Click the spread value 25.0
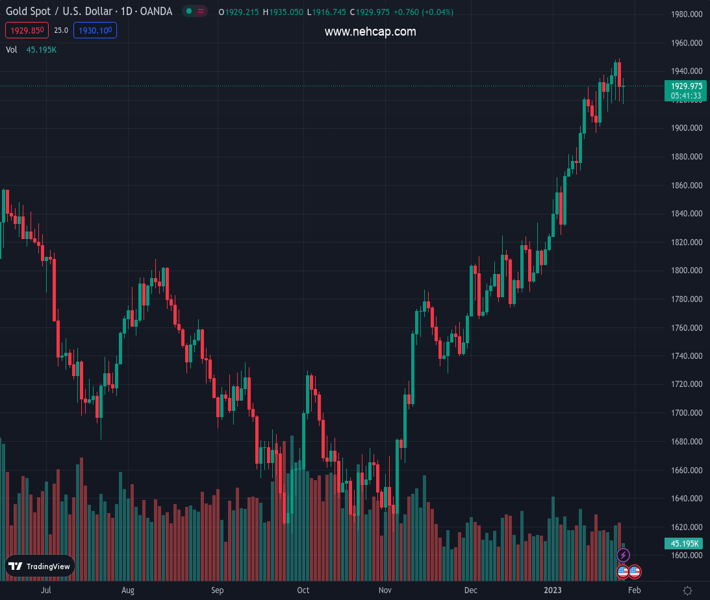Screen dimensions: 710x600 click(x=61, y=31)
